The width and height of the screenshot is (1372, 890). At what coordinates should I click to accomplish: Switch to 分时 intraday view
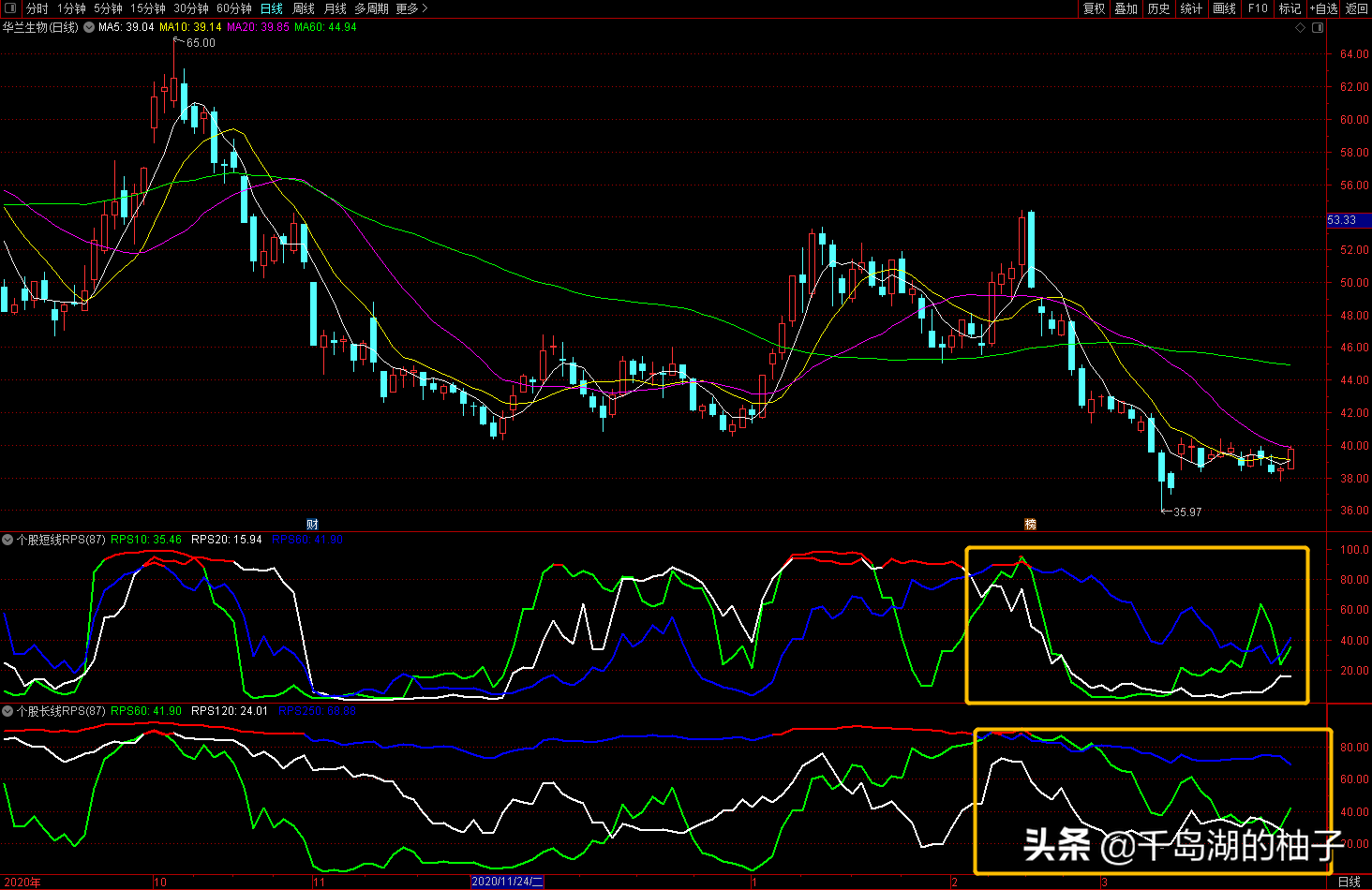37,8
